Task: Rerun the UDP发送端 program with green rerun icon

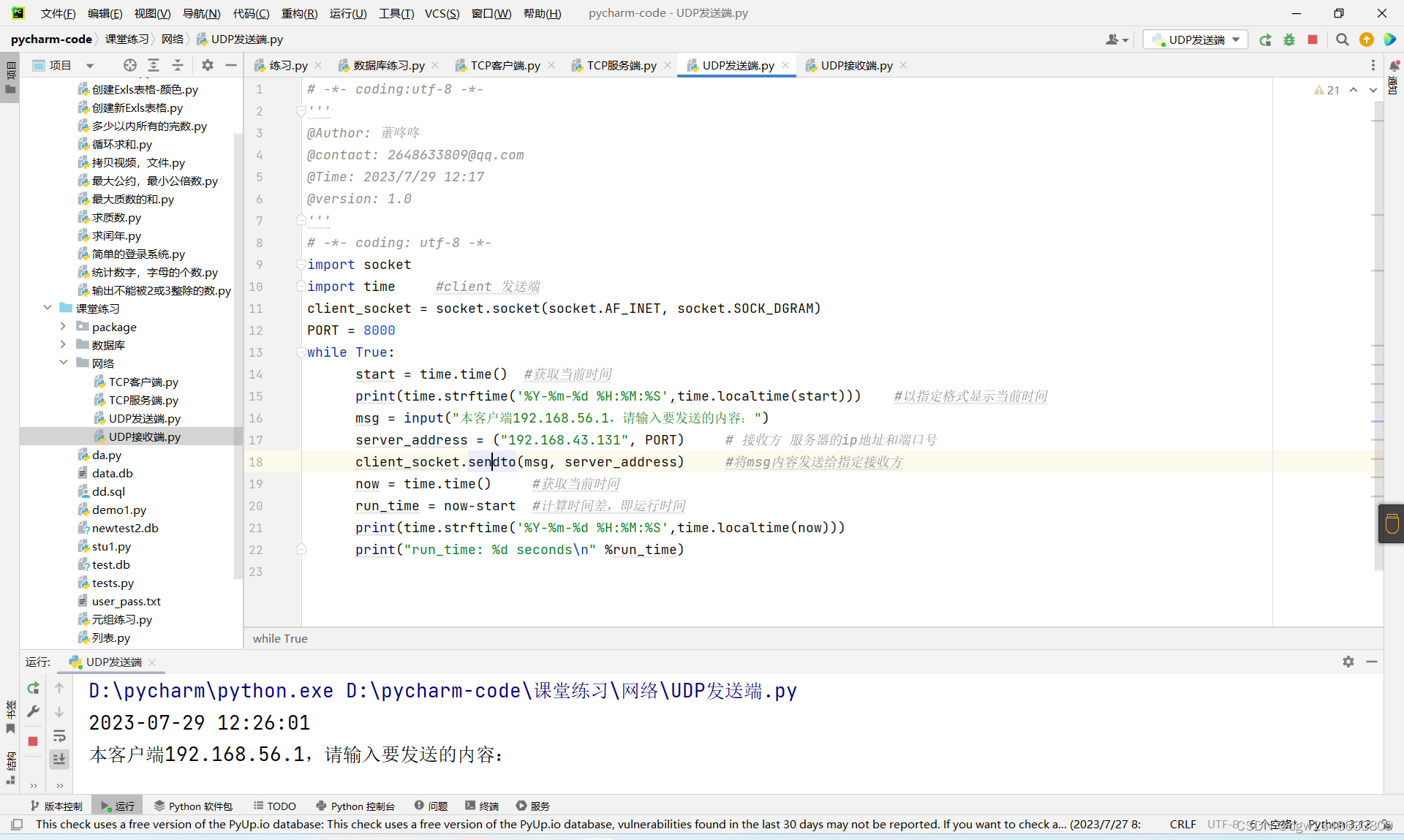Action: tap(33, 688)
